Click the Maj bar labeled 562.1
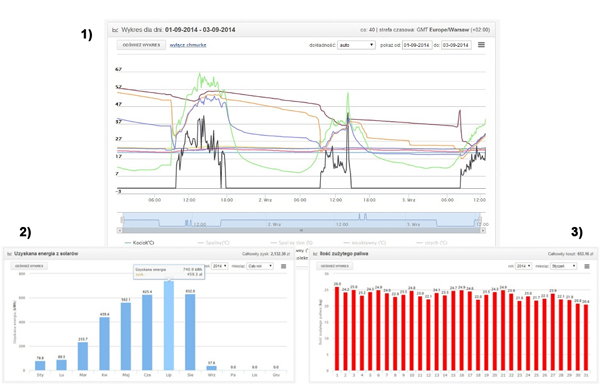Viewport: 600px width, 387px height. click(x=126, y=336)
